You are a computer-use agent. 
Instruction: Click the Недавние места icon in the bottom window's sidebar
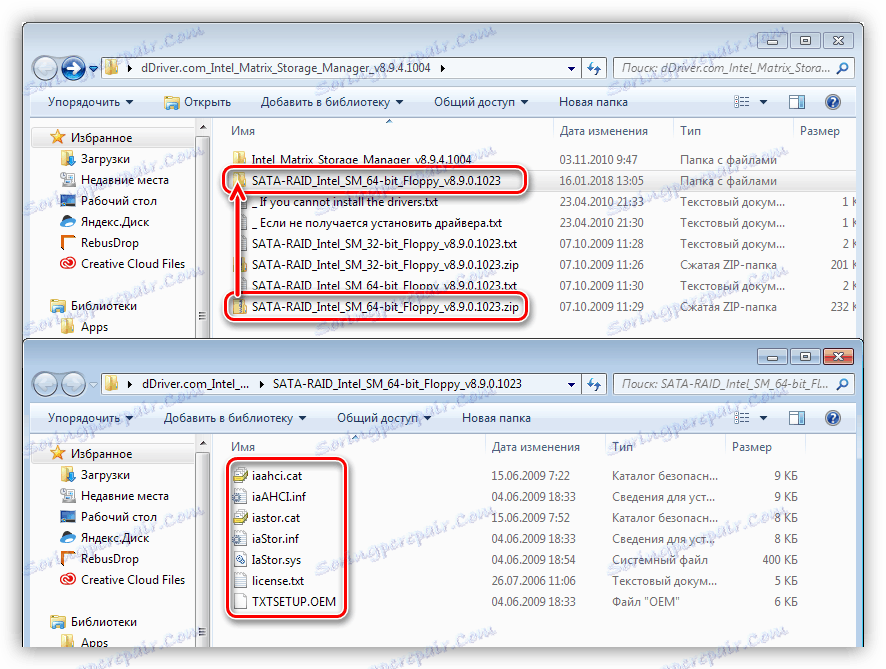pos(68,496)
